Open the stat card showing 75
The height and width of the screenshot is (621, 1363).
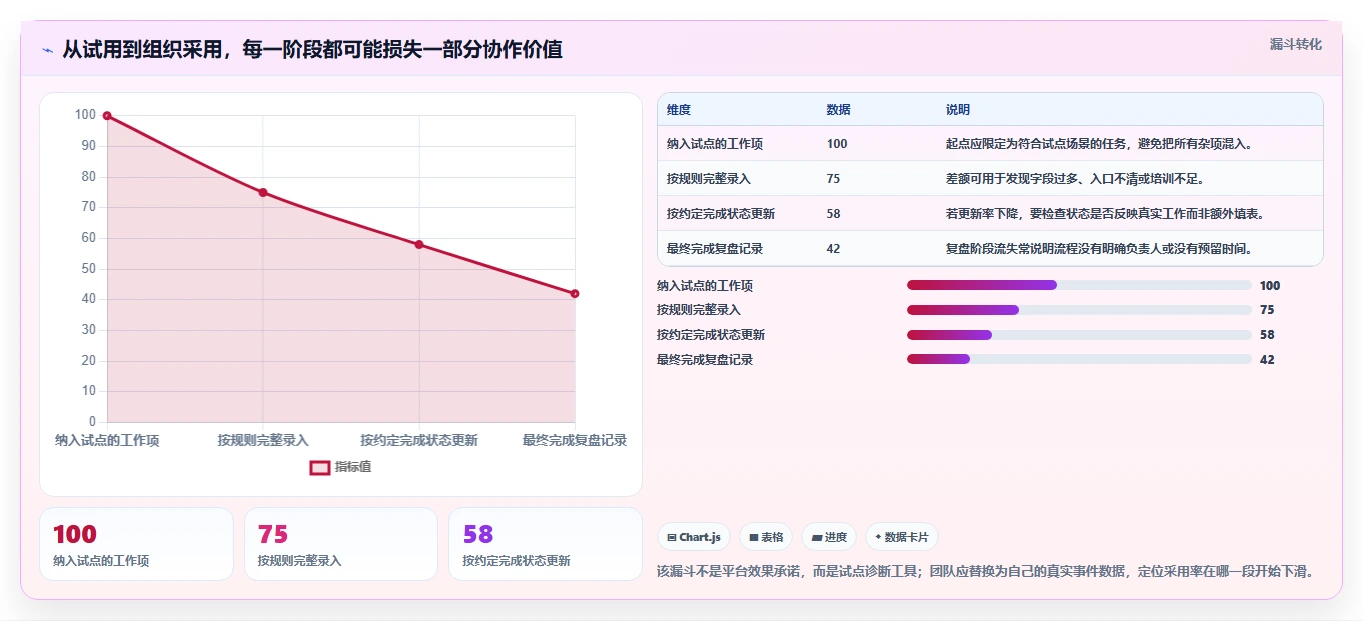click(x=341, y=544)
